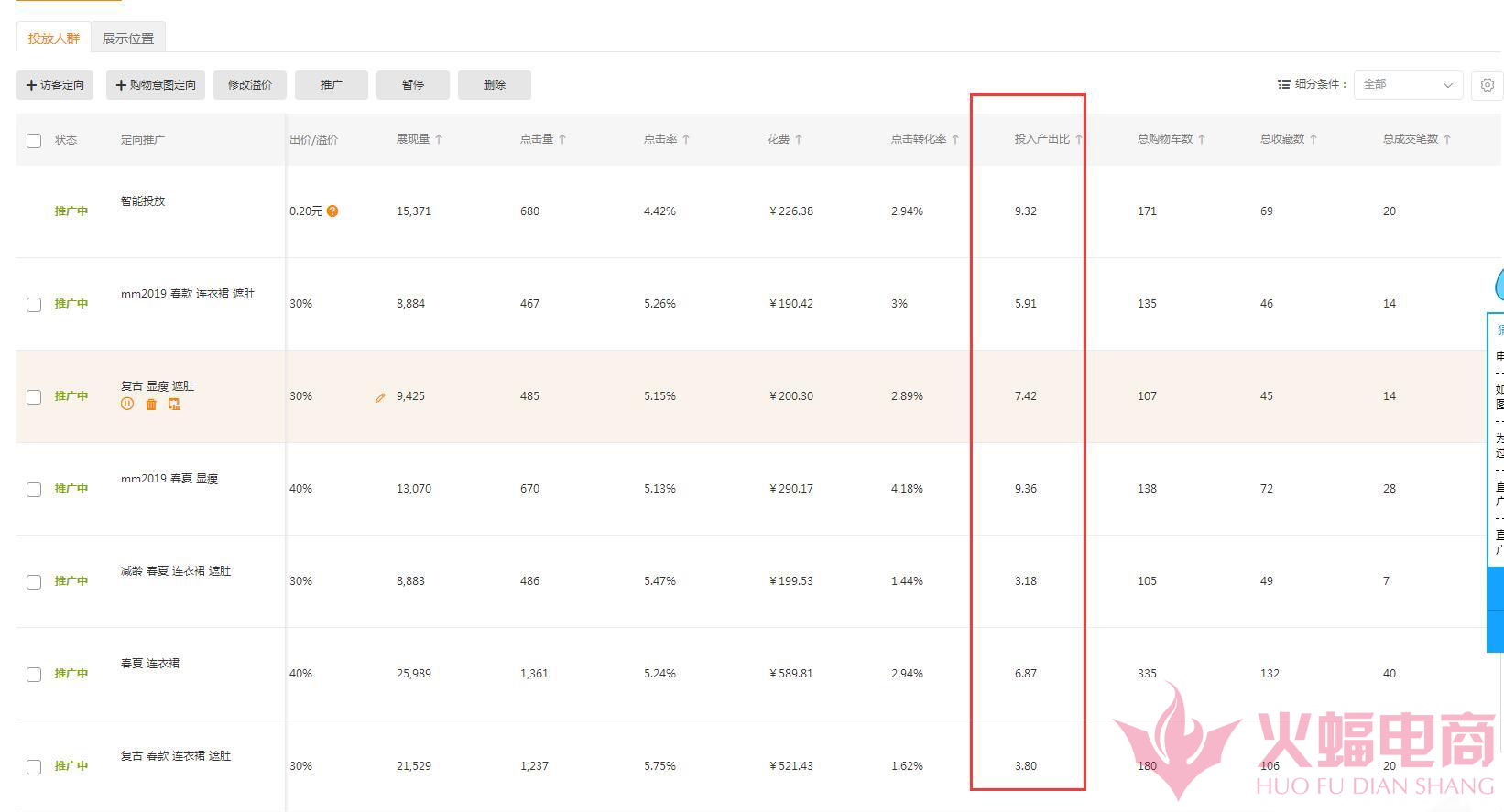Expand the 细分条件 全部 dropdown
Screen dimensions: 1504x812
1408,85
